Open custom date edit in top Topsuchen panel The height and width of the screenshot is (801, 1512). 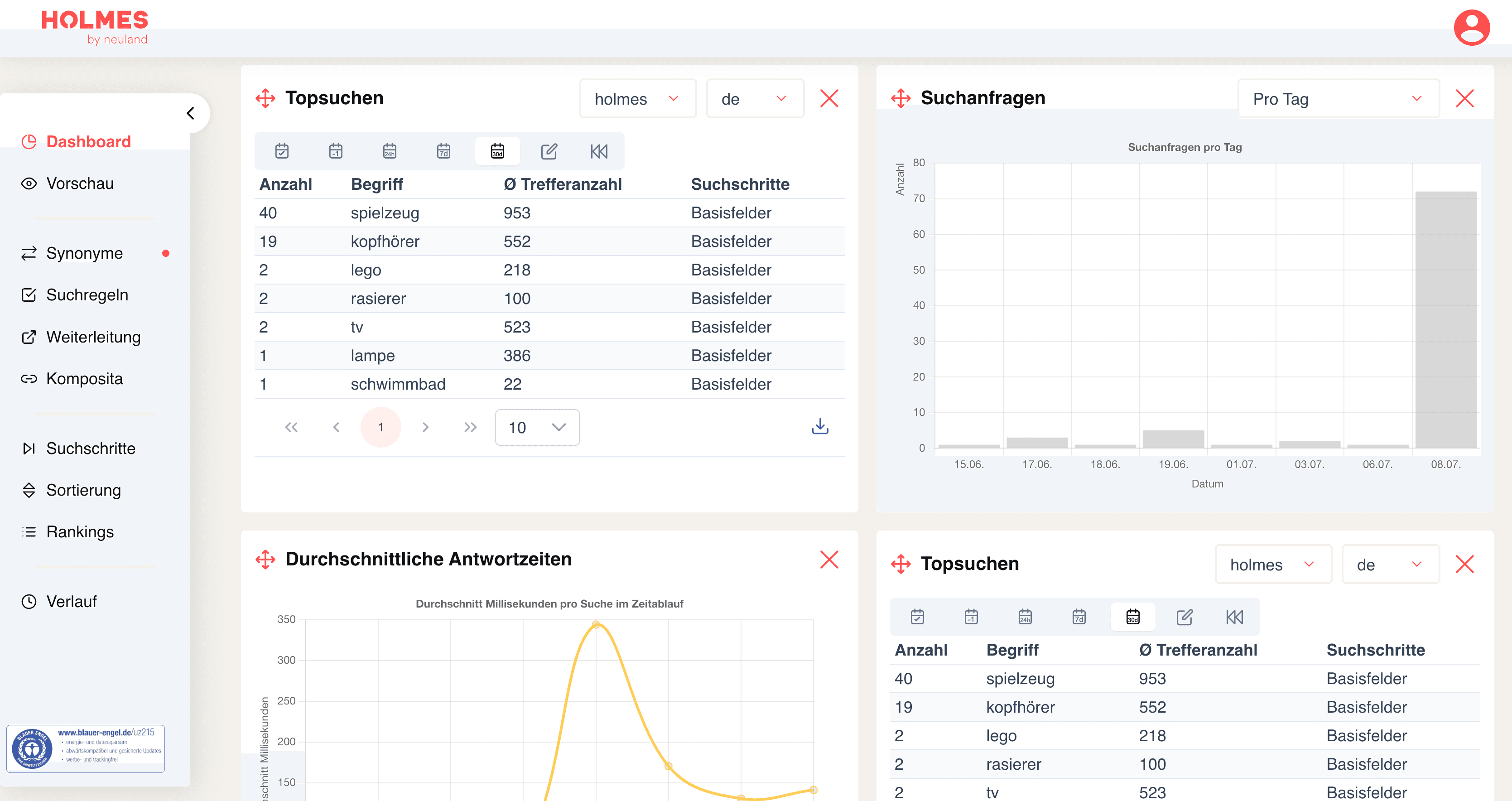click(549, 151)
